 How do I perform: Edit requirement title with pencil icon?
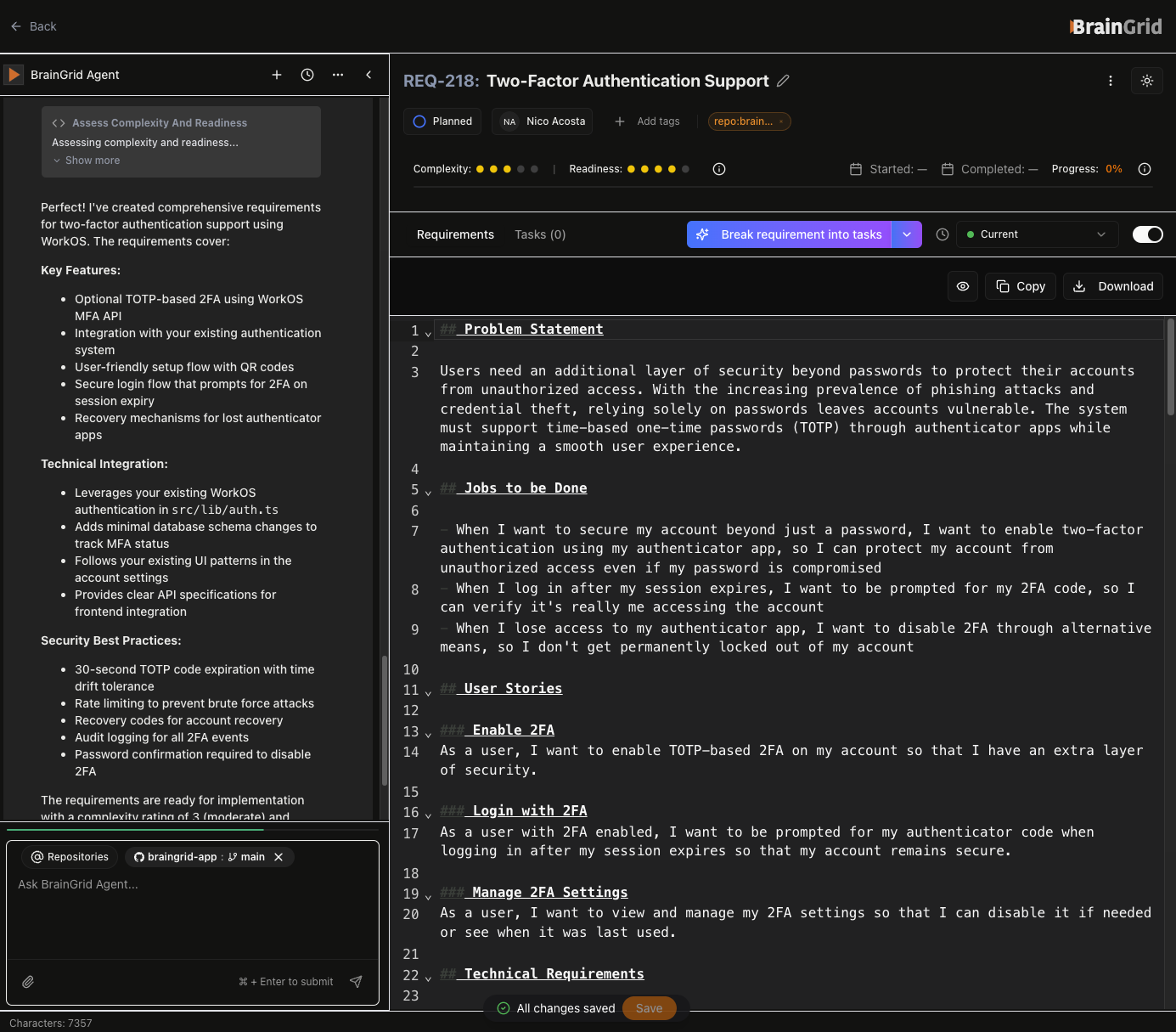(783, 81)
